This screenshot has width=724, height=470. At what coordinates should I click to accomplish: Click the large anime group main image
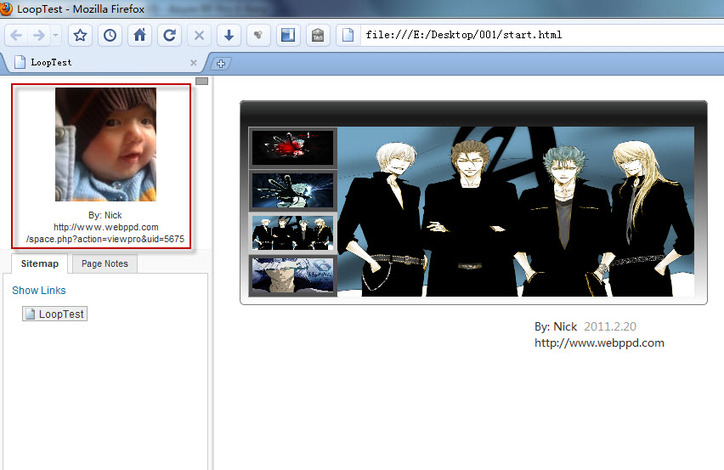(516, 211)
